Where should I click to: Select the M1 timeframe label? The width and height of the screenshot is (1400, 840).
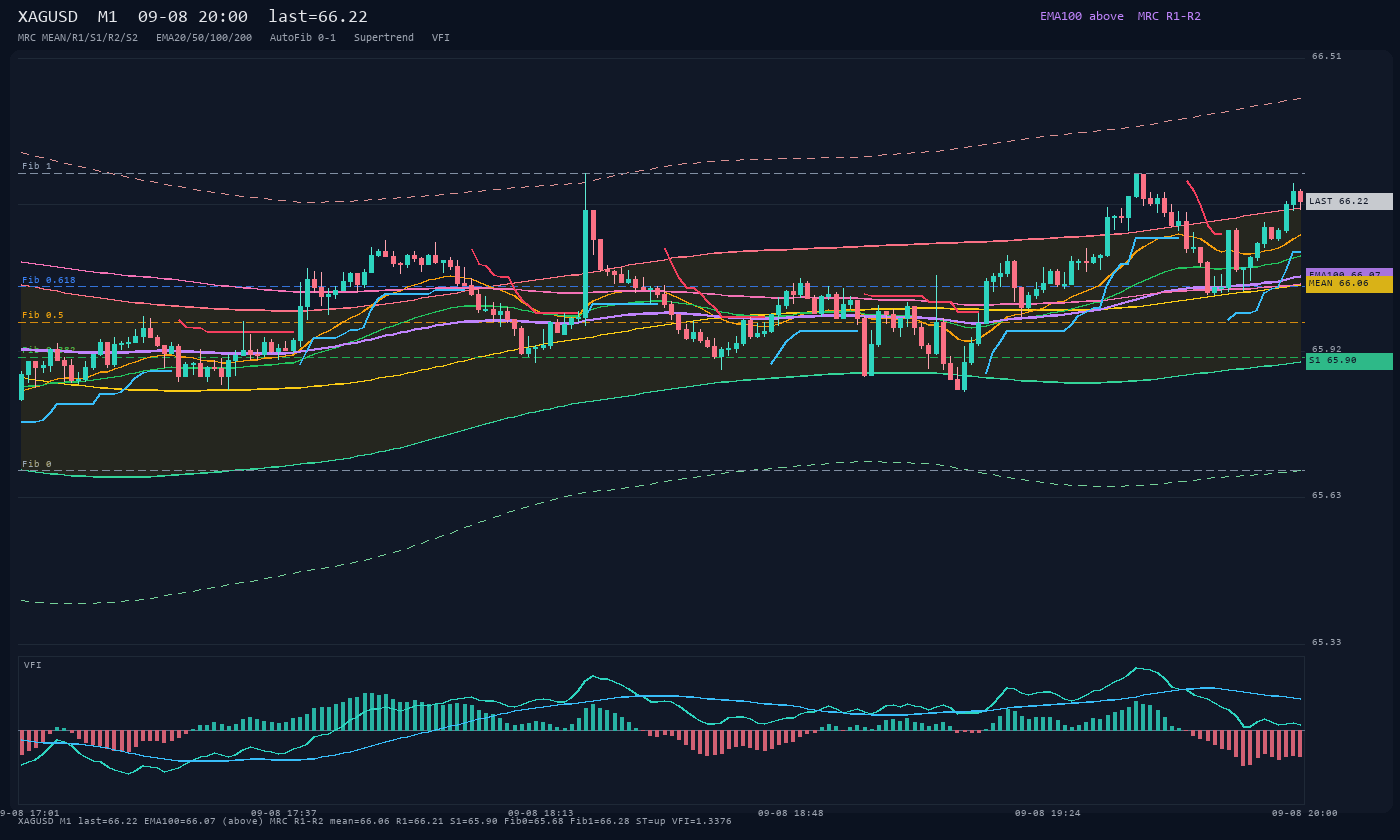(x=107, y=17)
